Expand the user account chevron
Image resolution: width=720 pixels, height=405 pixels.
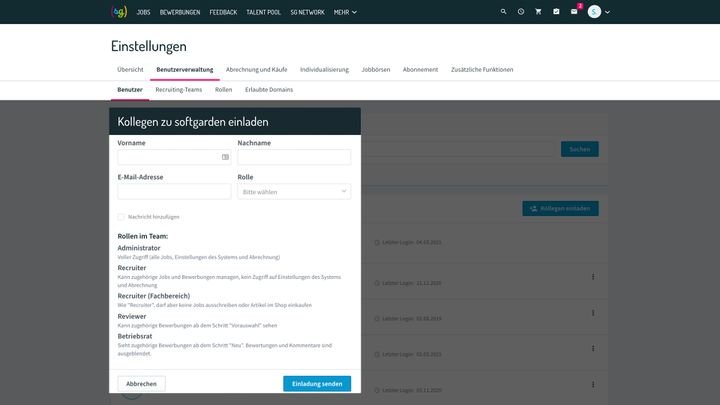tap(607, 12)
